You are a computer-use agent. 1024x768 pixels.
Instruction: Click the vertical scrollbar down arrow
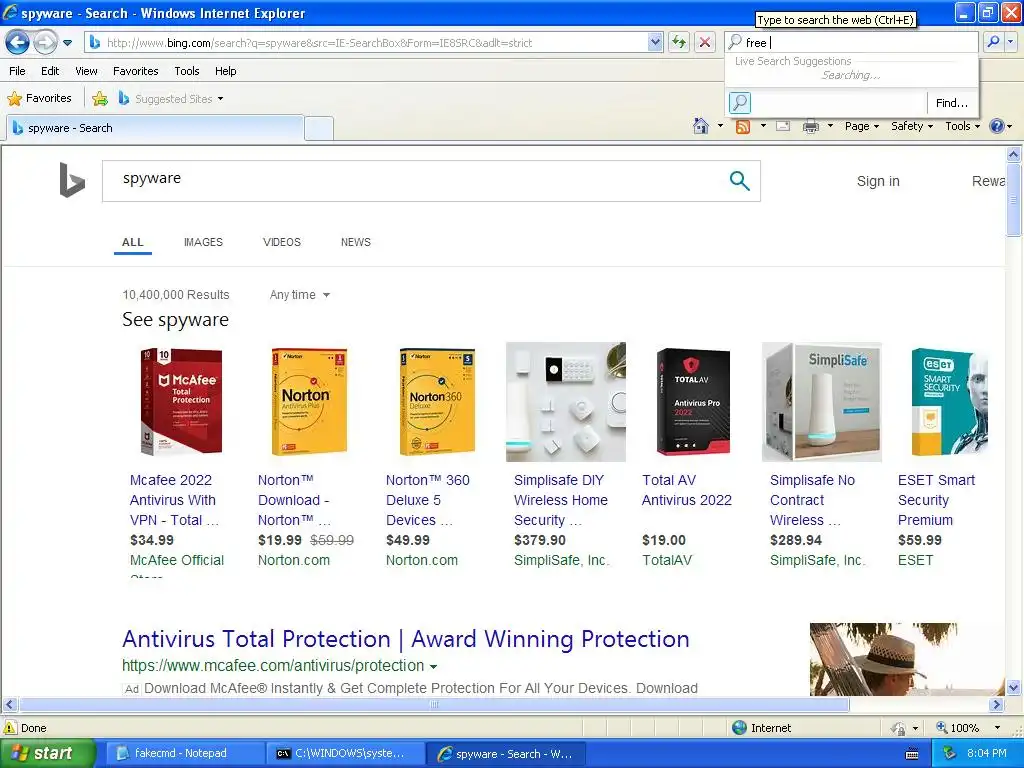point(1013,687)
